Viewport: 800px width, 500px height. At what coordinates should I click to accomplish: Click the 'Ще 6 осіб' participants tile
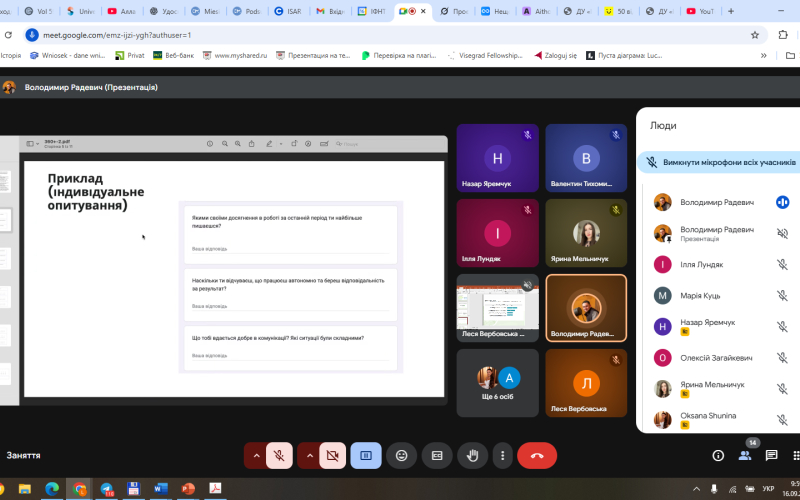pyautogui.click(x=497, y=383)
